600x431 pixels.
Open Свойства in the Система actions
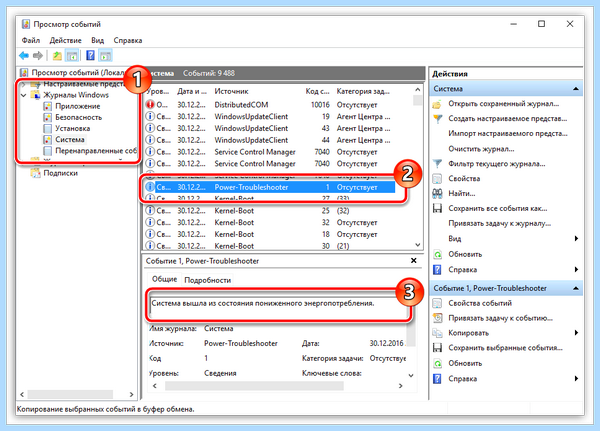[x=464, y=179]
